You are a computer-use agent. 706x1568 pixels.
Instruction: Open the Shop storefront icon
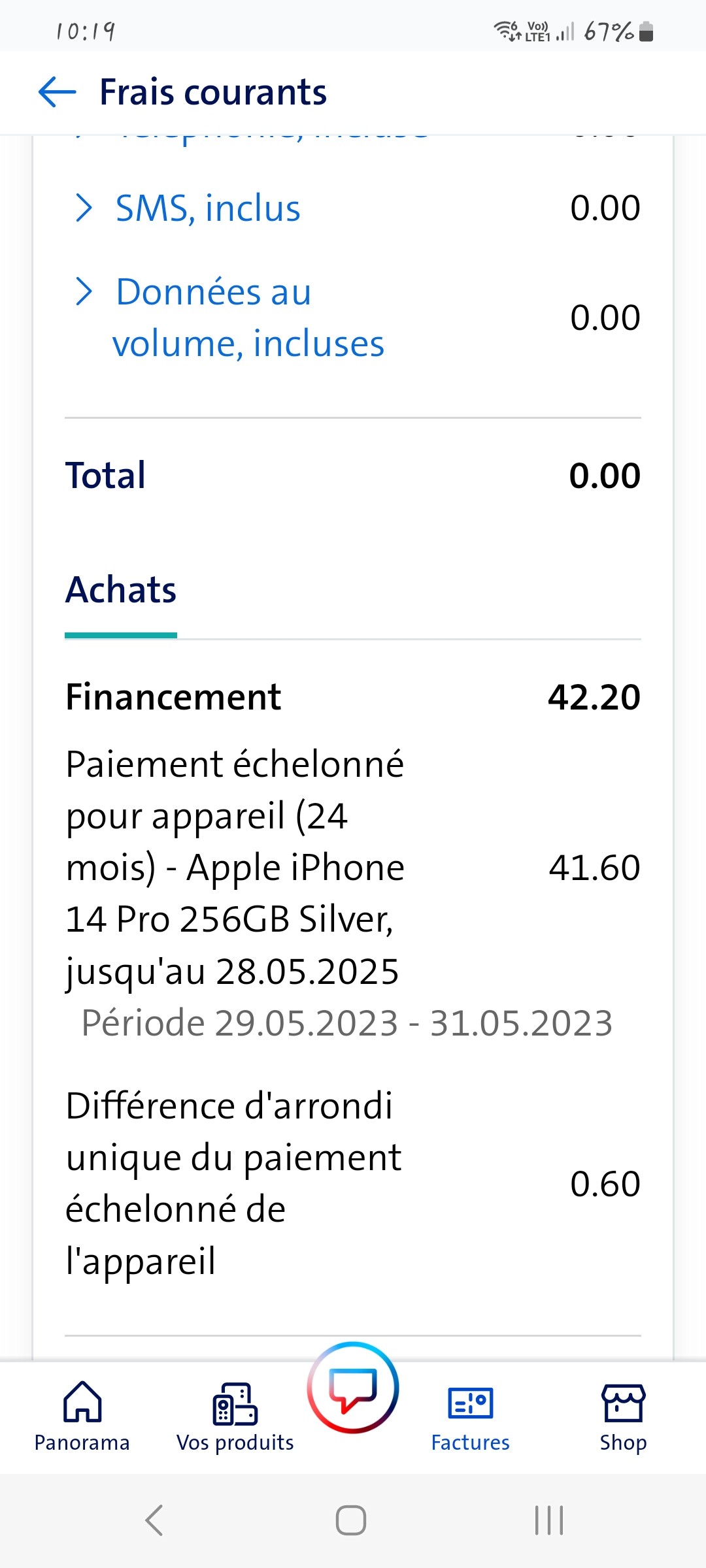click(x=623, y=1403)
